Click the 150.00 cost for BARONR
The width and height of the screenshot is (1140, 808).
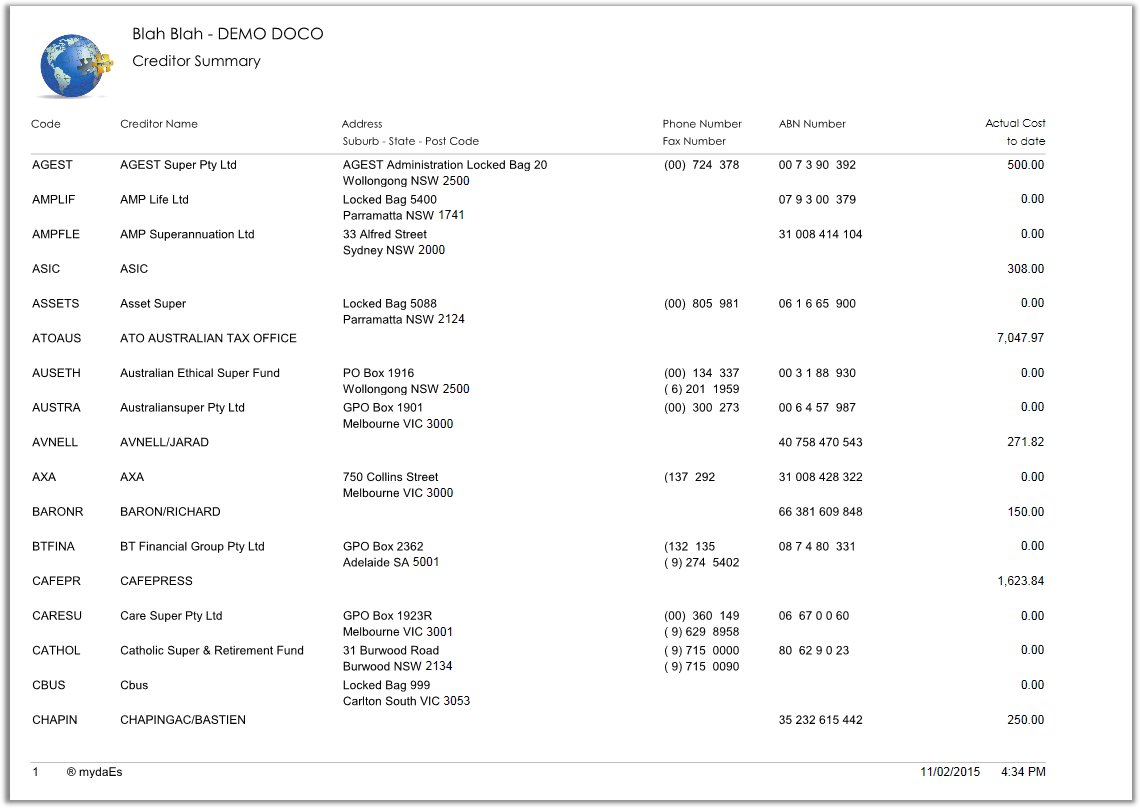click(x=1025, y=512)
